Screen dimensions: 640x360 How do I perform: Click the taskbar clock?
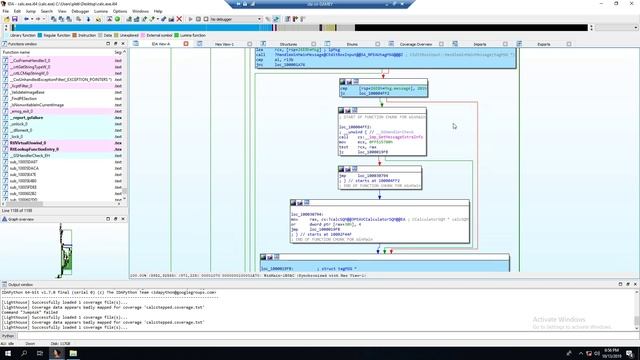pos(611,353)
